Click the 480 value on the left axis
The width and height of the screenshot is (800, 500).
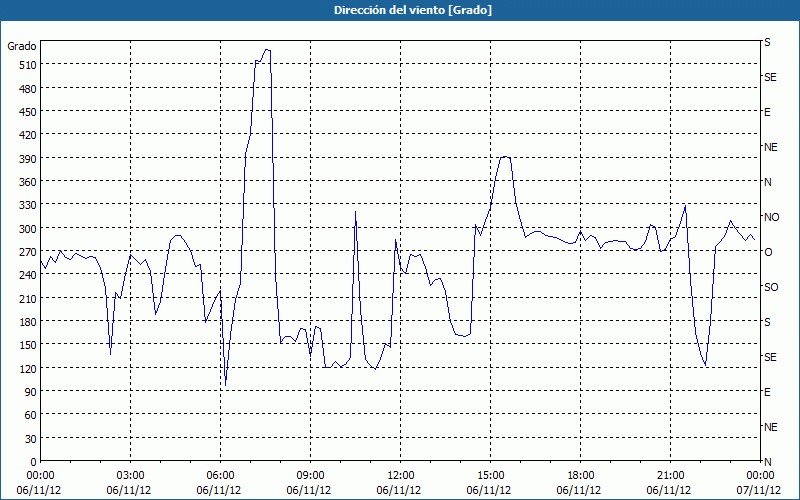[x=28, y=88]
